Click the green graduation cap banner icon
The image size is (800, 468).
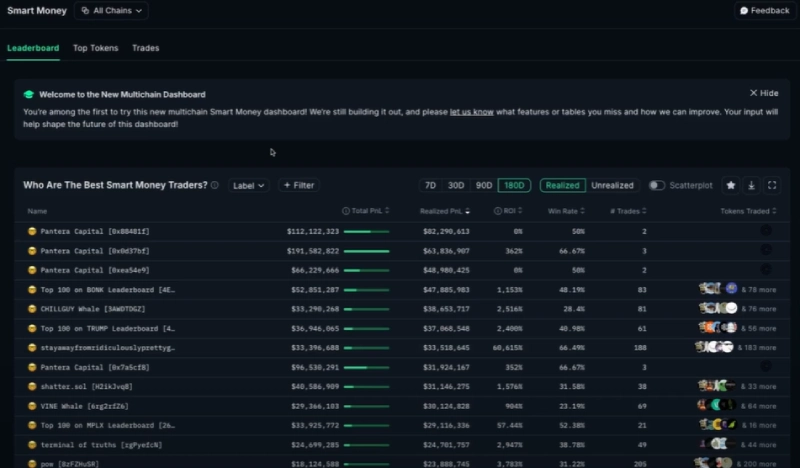point(29,94)
